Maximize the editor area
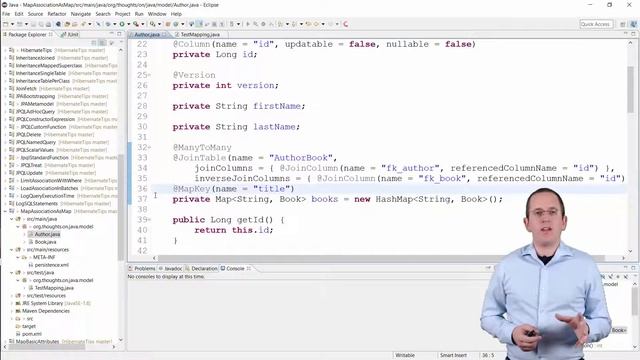 pos(633,34)
